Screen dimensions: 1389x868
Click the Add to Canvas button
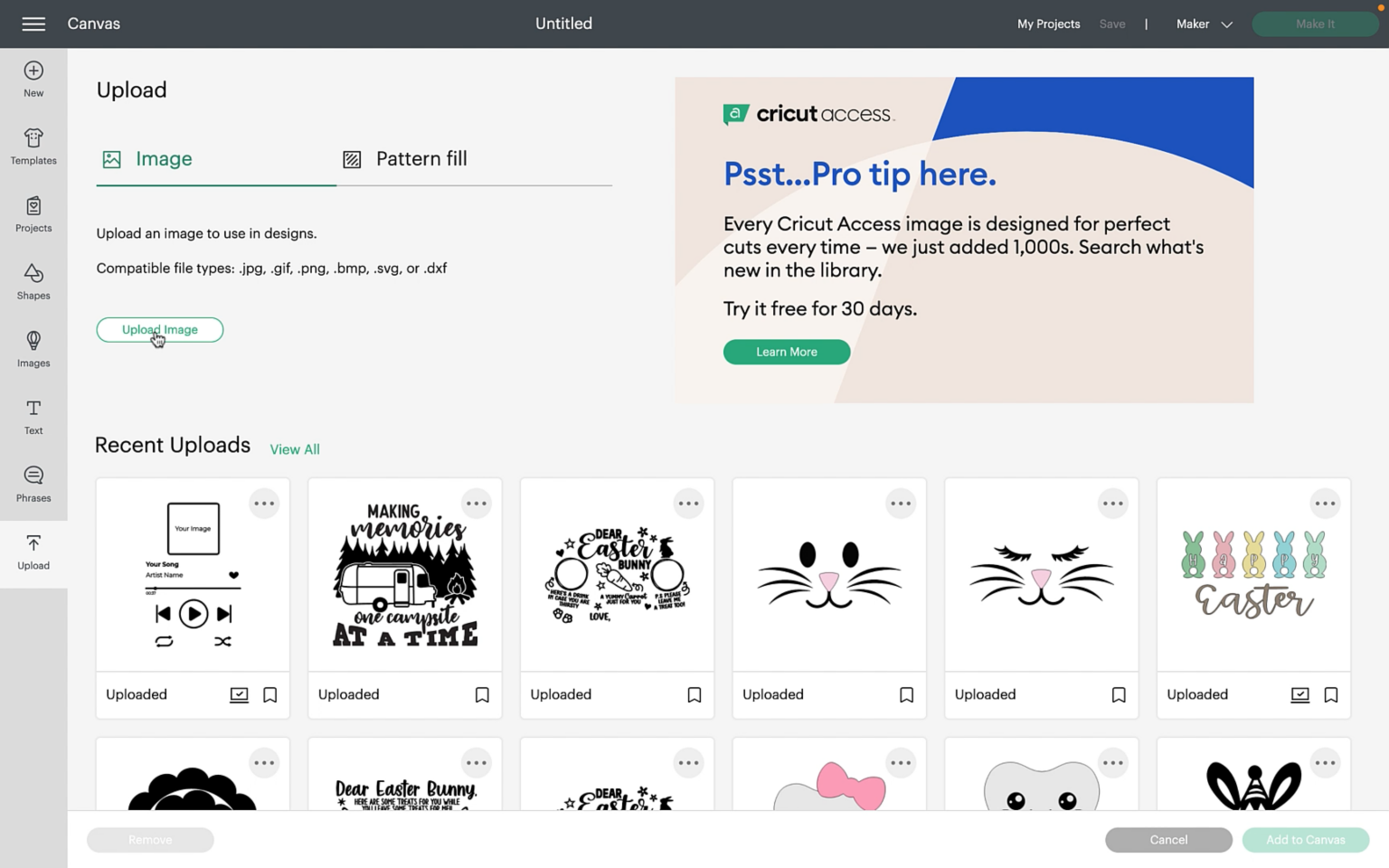click(x=1306, y=840)
